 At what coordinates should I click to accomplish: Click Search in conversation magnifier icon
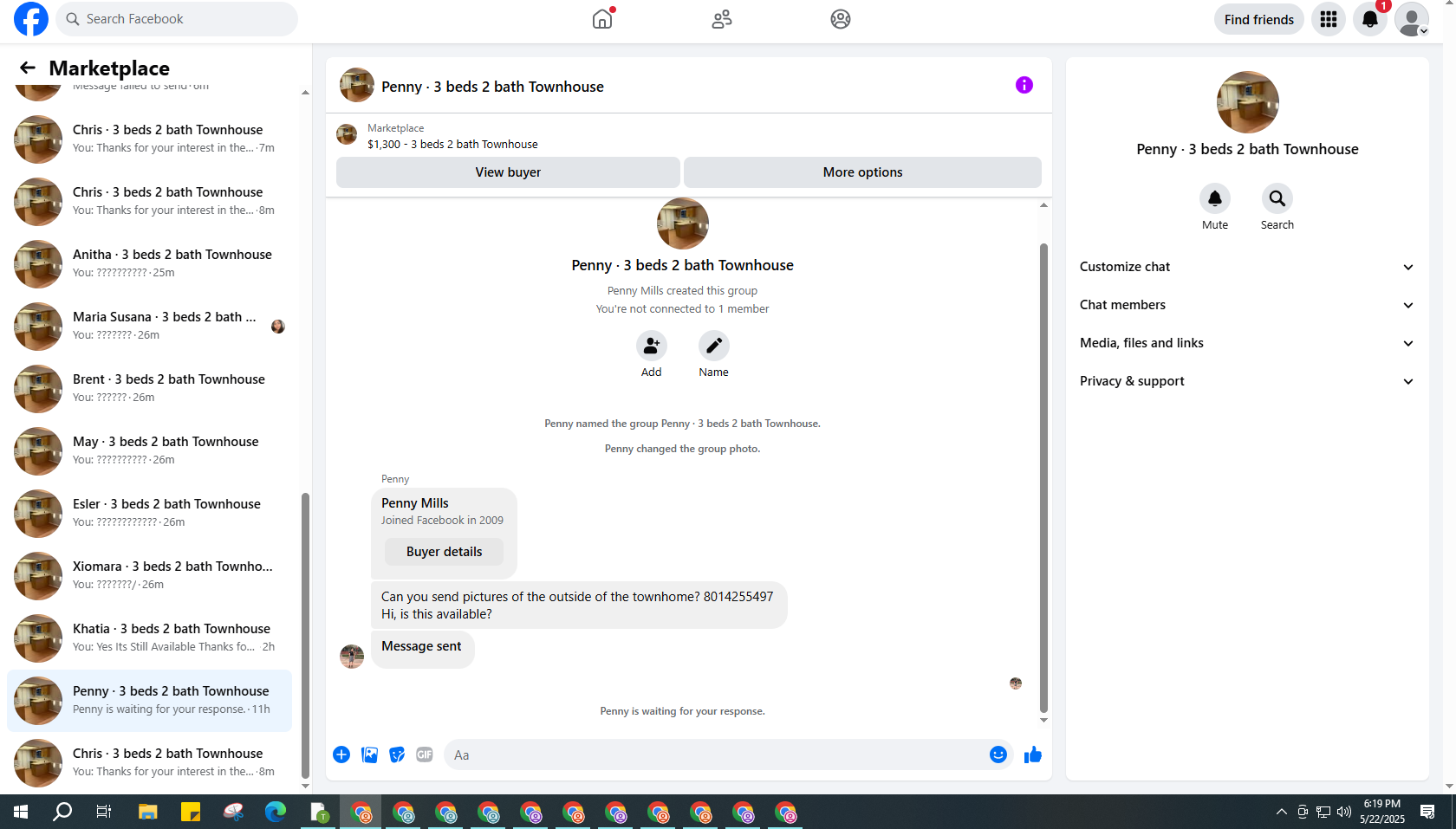[1277, 198]
